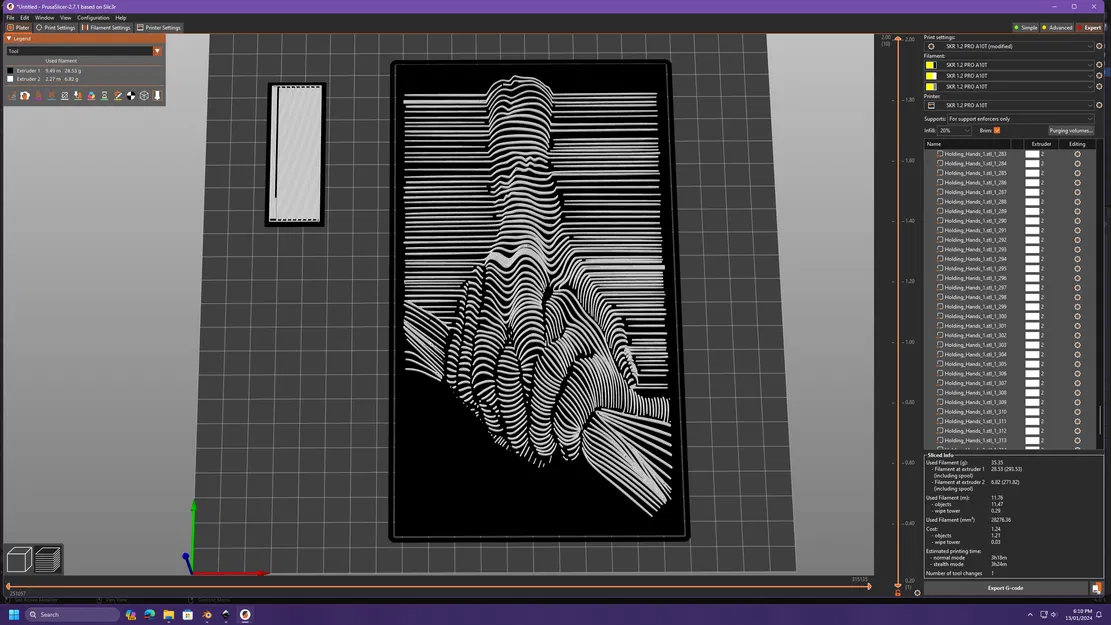The width and height of the screenshot is (1111, 625).
Task: Open Infill percentage dropdown
Action: (x=954, y=130)
